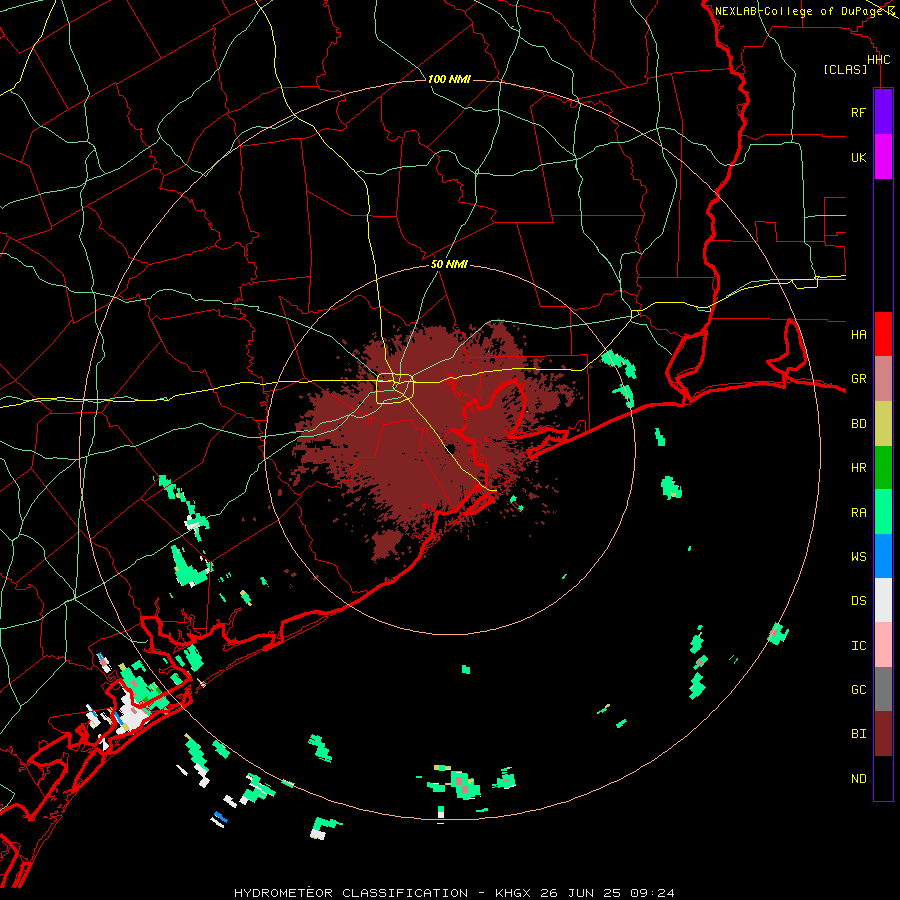The image size is (900, 900).
Task: Click the HA legend label text
Action: point(858,334)
